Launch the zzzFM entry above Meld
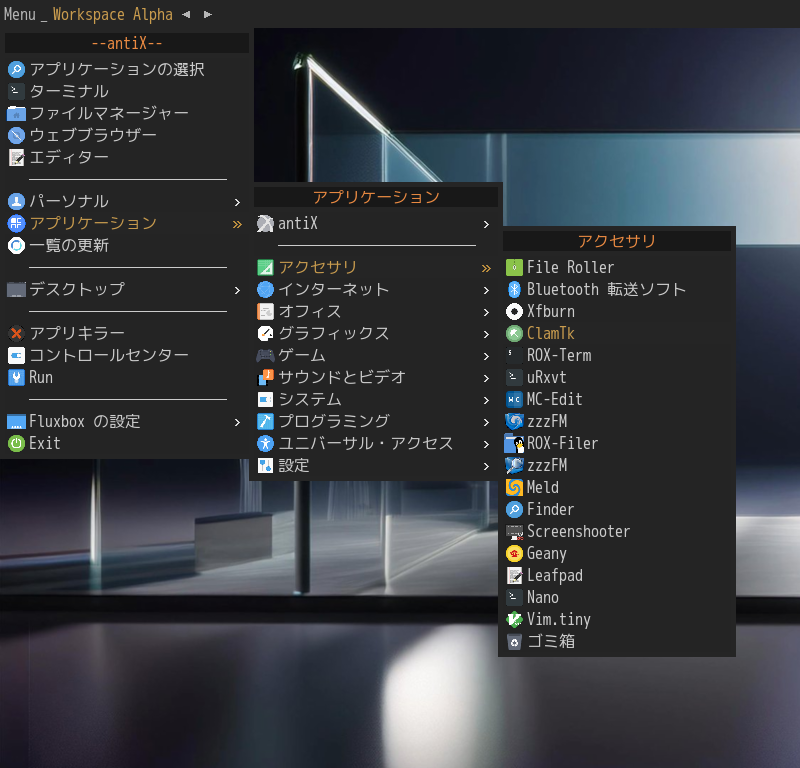This screenshot has height=768, width=800. coord(616,465)
